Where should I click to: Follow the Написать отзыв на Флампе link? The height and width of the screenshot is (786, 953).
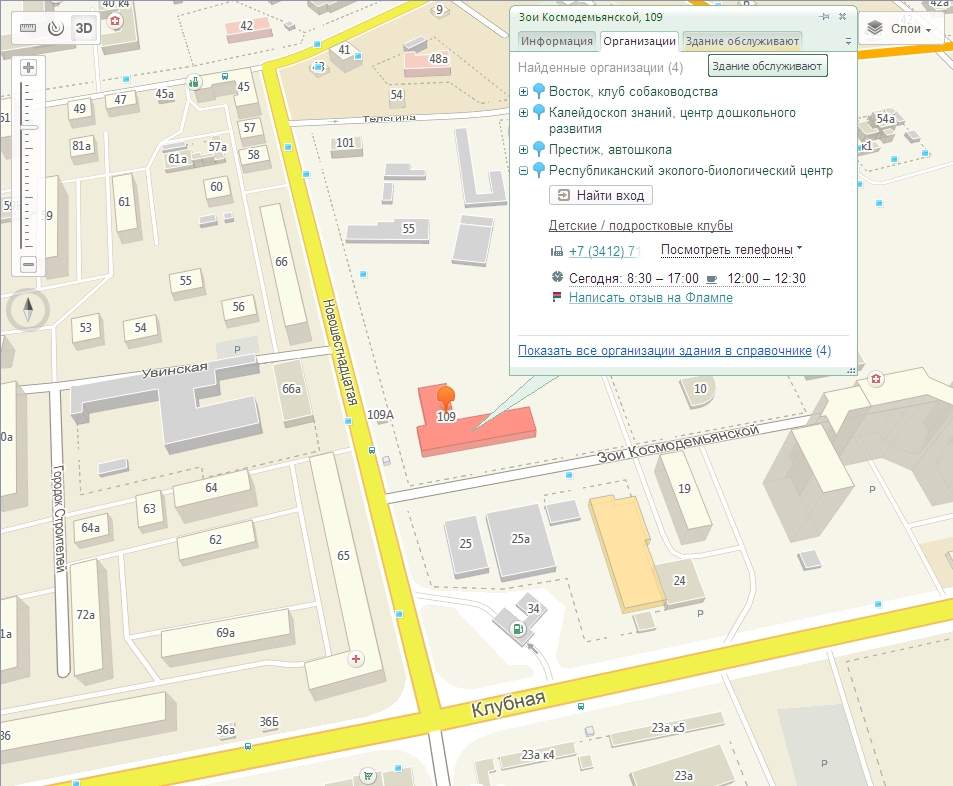coord(650,298)
